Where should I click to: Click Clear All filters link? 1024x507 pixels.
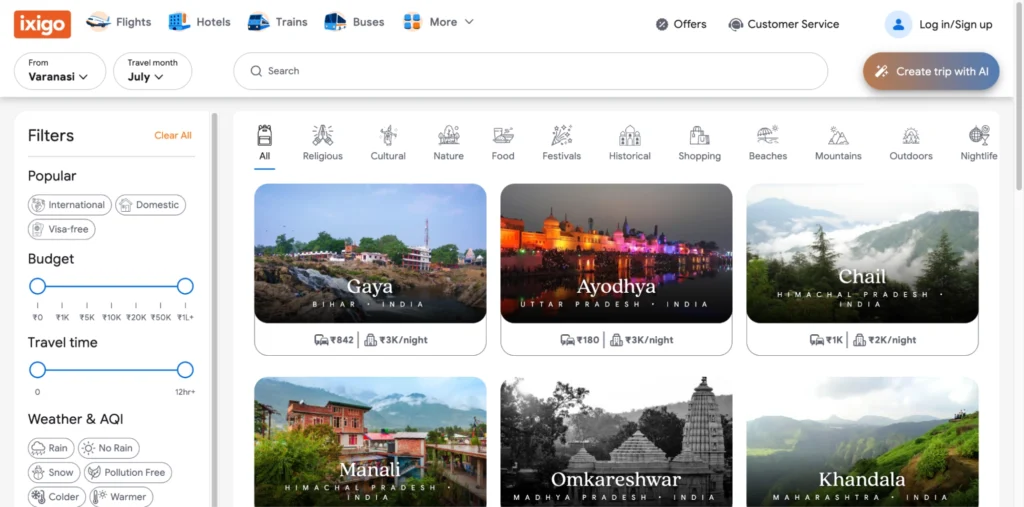(173, 135)
